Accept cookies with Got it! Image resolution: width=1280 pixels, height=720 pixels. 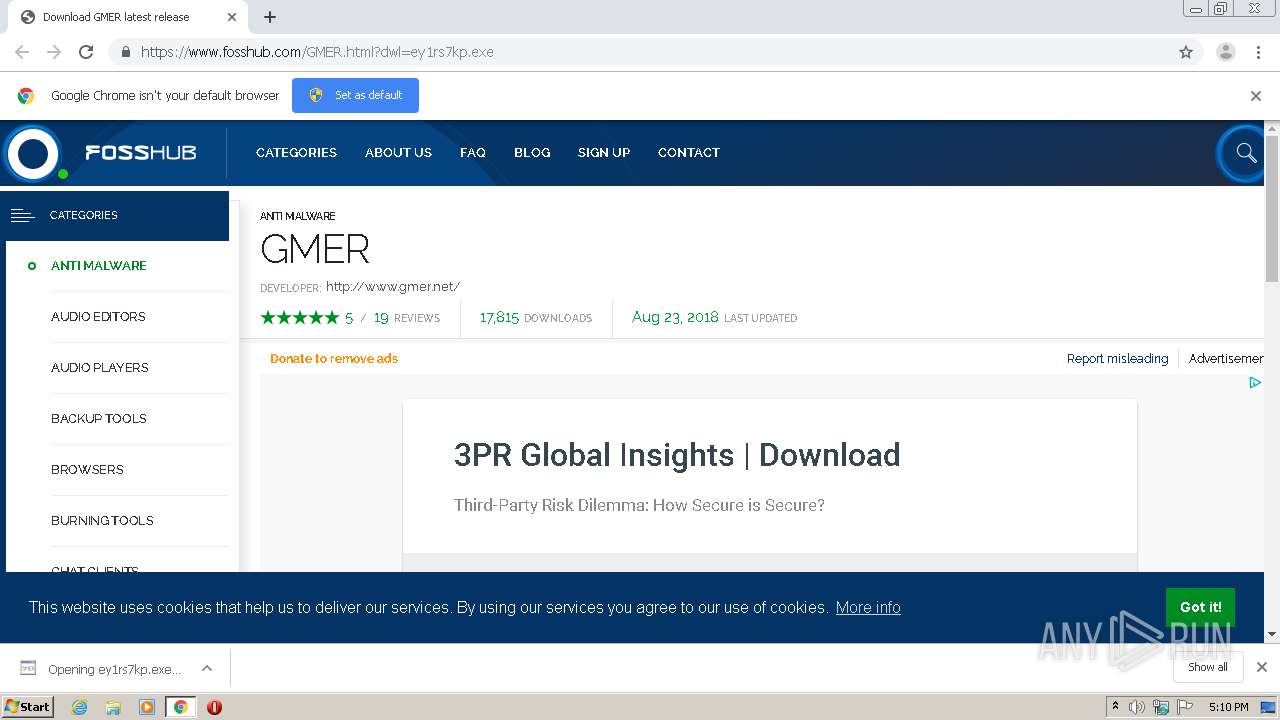(1200, 607)
